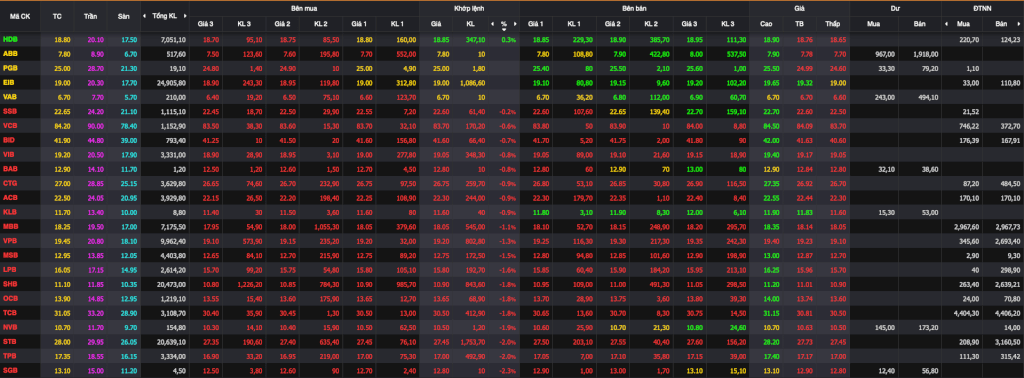Click the Bên mua group header
The width and height of the screenshot is (1024, 378).
304,8
